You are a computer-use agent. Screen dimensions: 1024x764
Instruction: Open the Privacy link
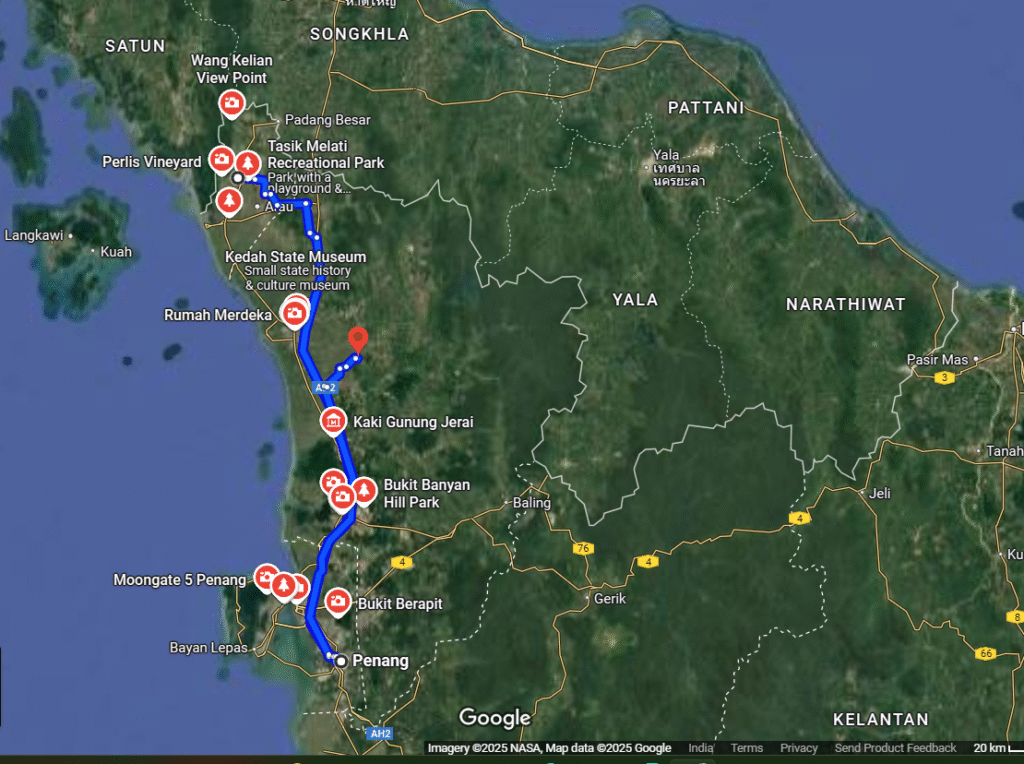(799, 748)
